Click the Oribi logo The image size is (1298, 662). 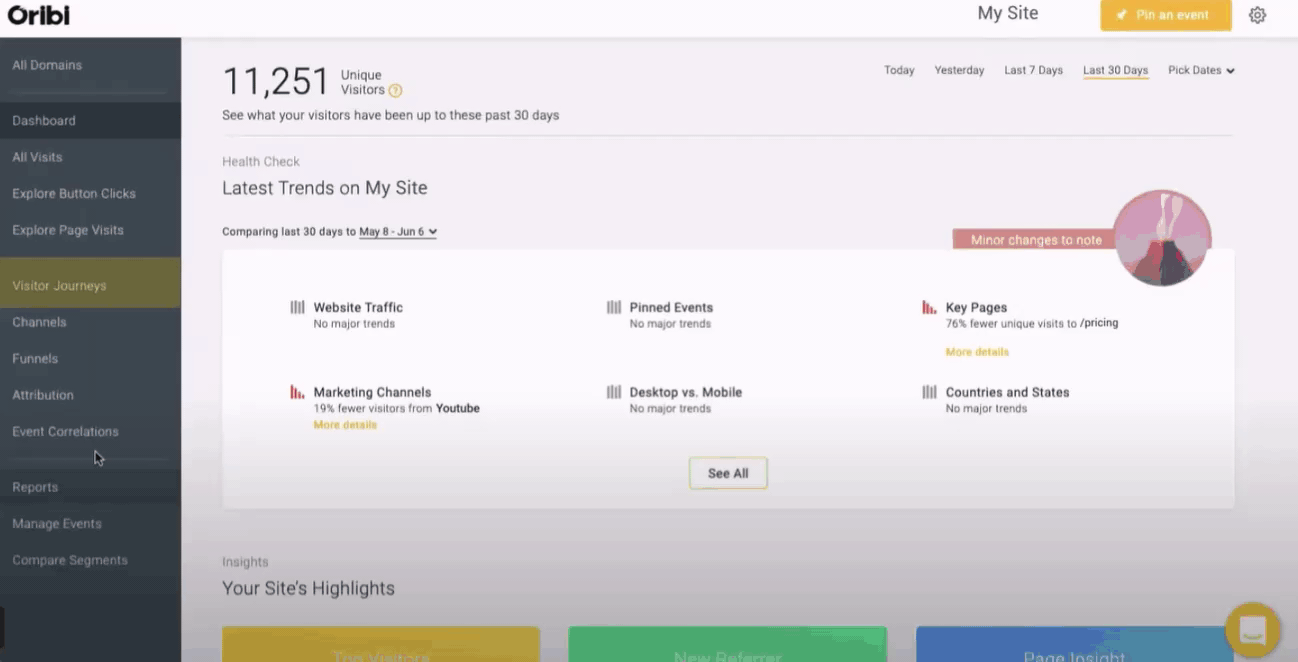[38, 15]
